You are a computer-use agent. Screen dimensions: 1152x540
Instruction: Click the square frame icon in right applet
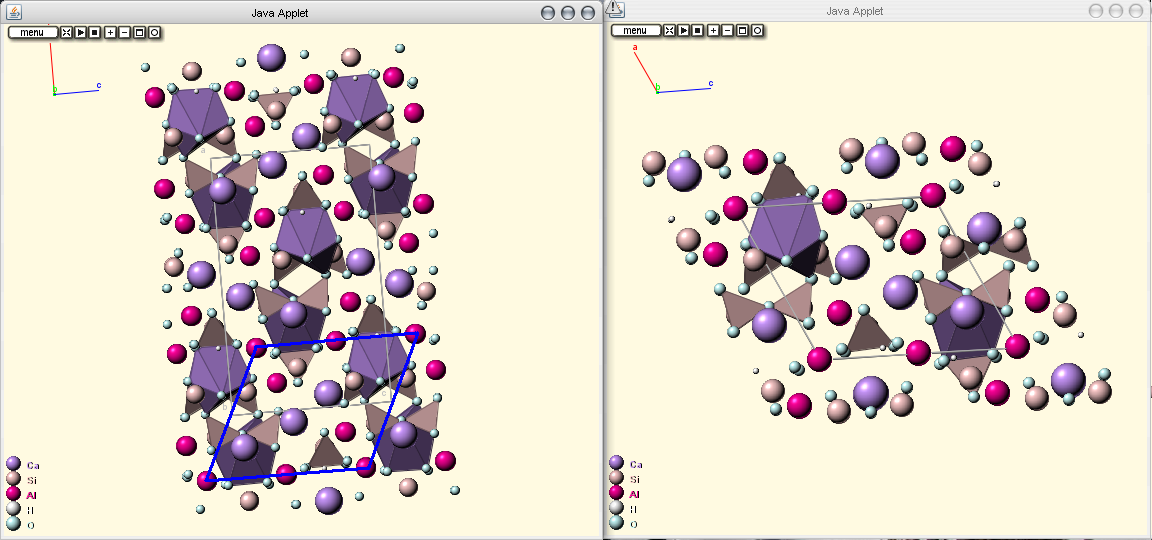(x=742, y=30)
